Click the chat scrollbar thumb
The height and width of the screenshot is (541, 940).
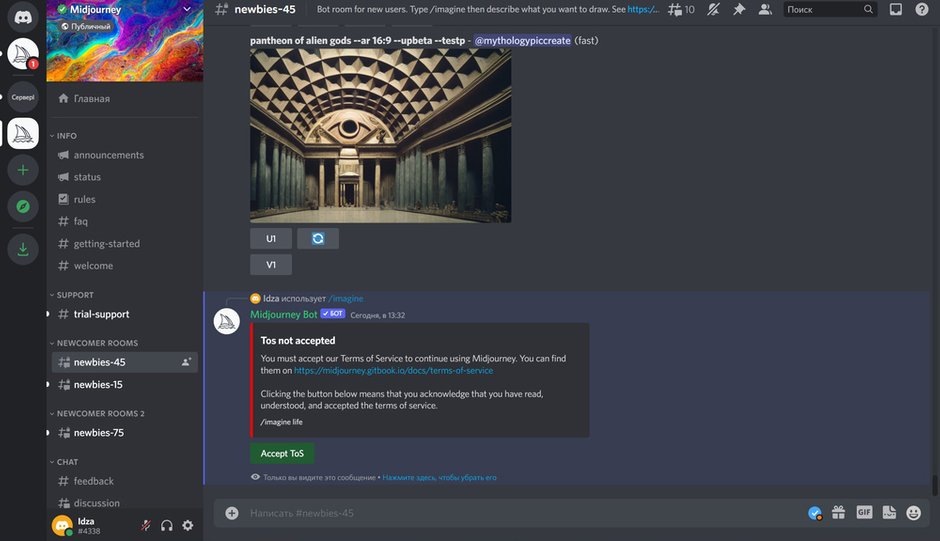(934, 485)
